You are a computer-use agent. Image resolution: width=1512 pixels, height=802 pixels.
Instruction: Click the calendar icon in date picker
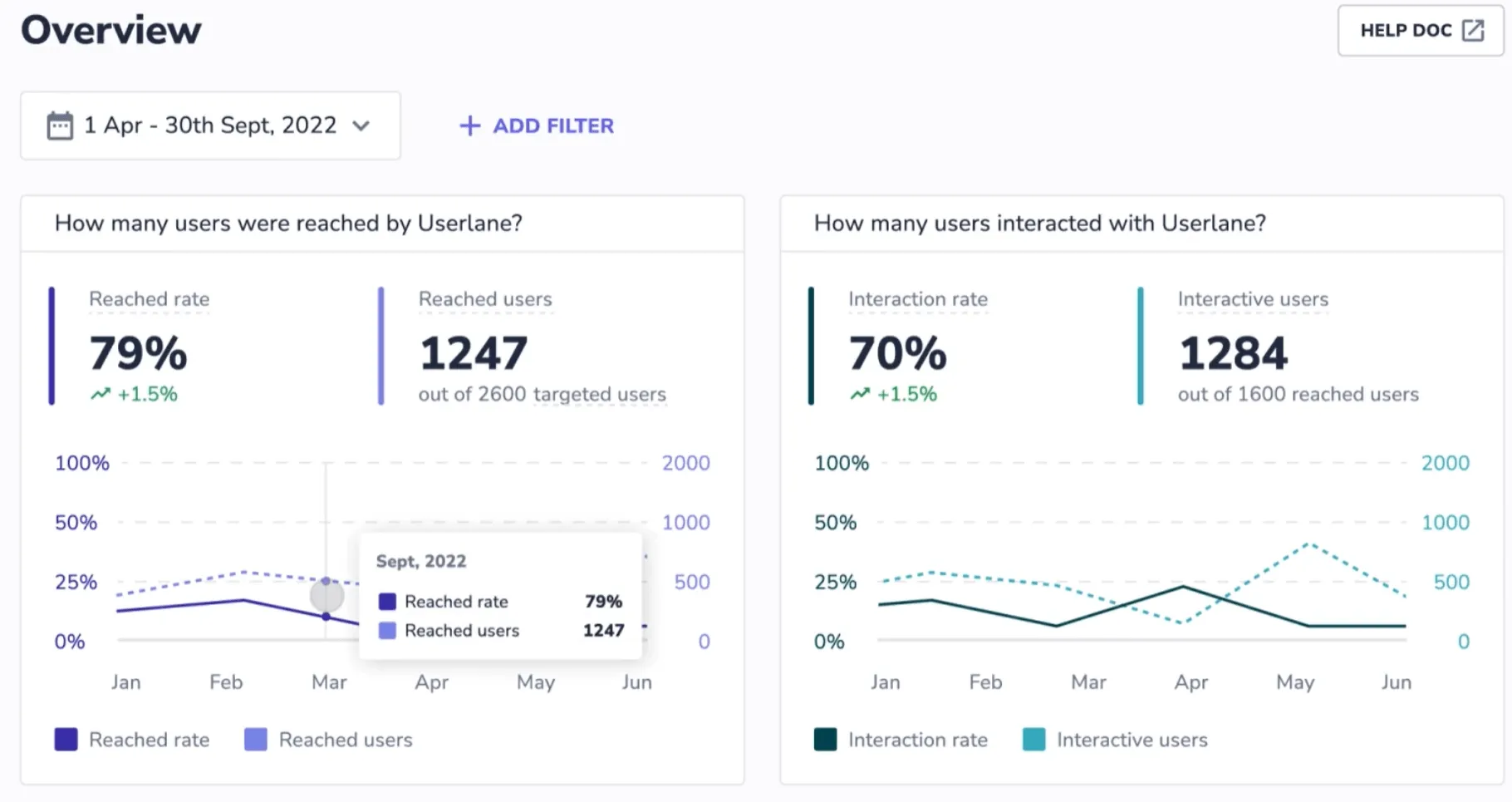pos(60,125)
